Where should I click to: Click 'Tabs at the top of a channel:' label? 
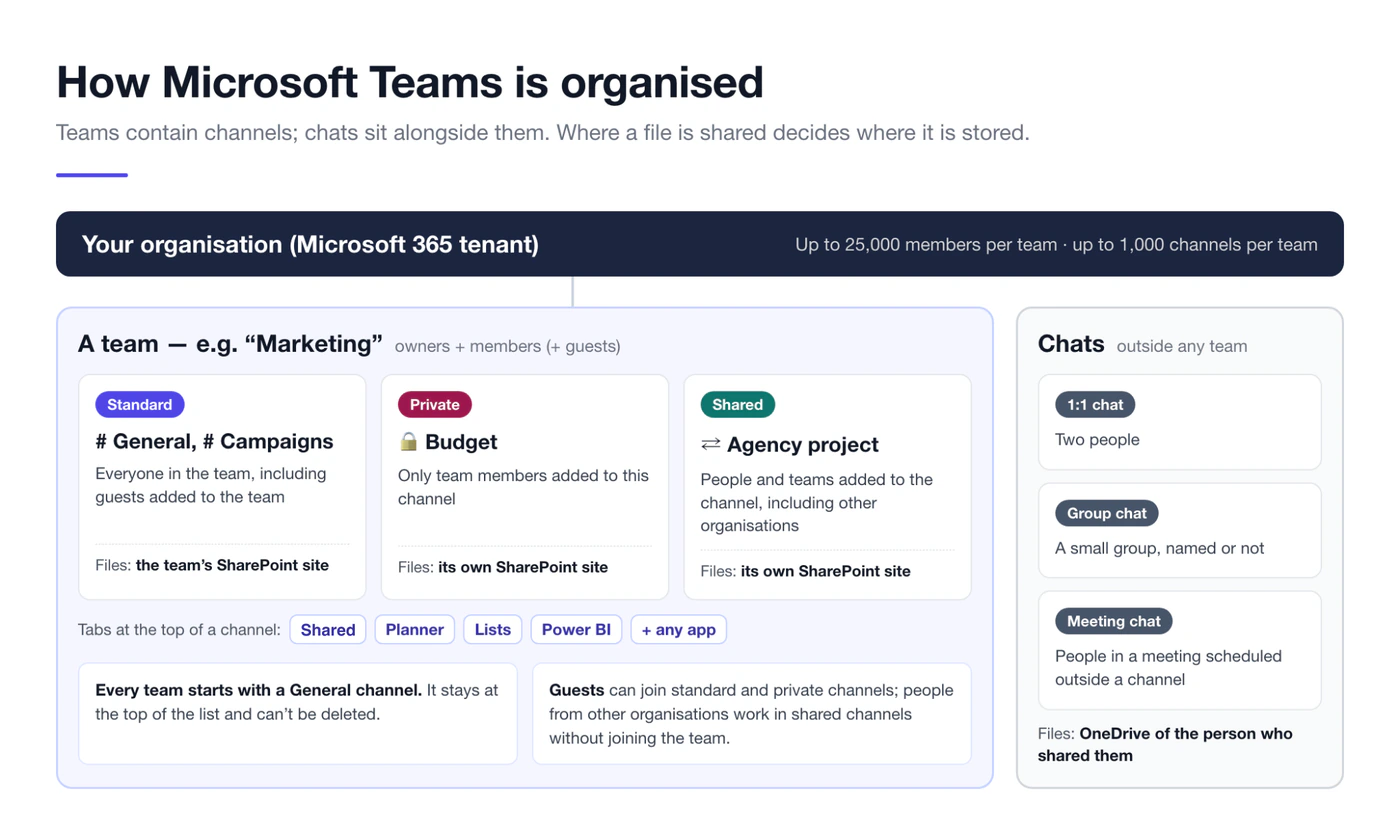pyautogui.click(x=179, y=629)
